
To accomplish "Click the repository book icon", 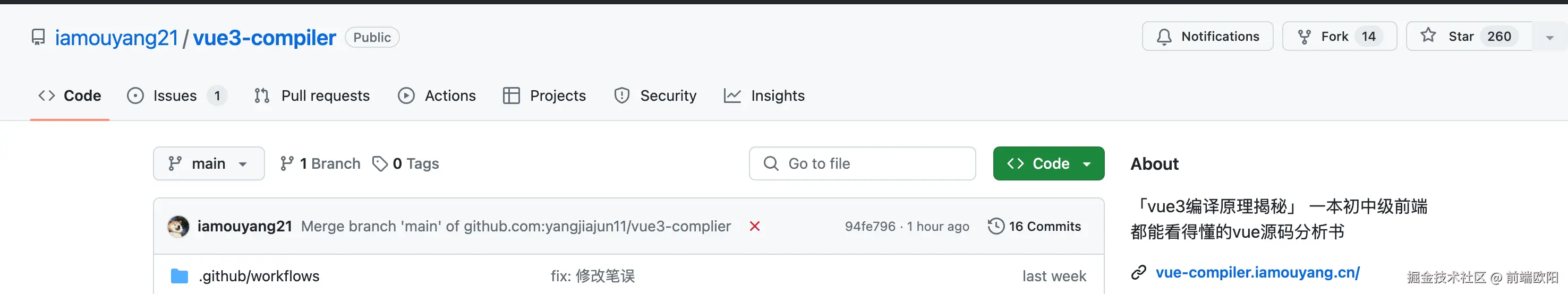I will click(x=38, y=37).
